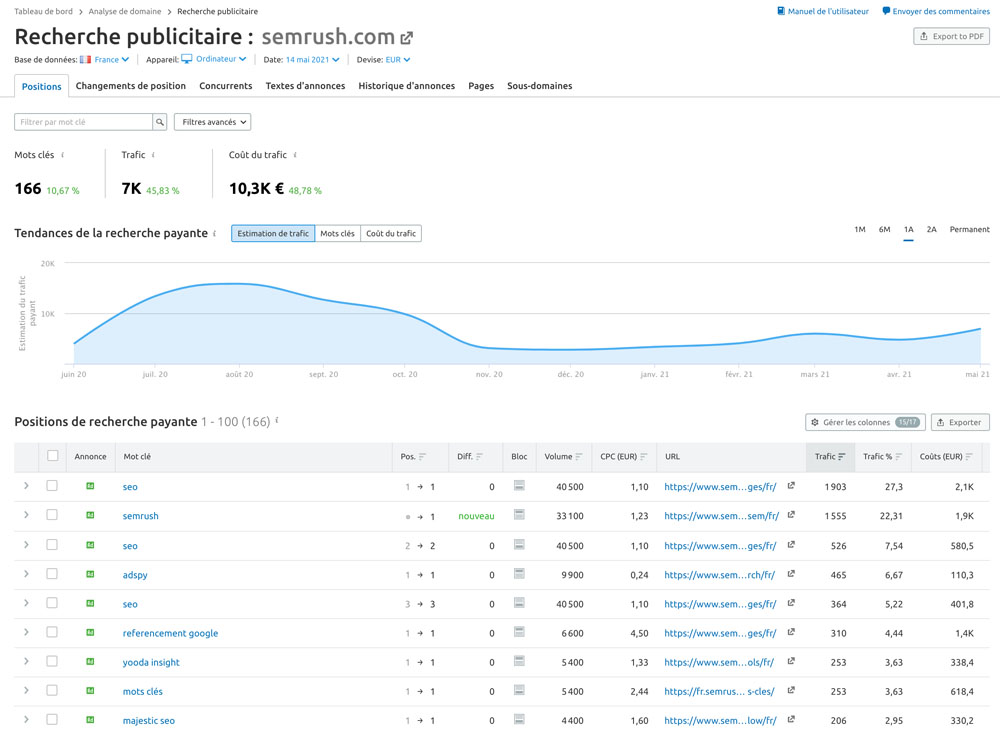The image size is (1000, 733).
Task: Click the ad icon in the majestic seo row
Action: tap(90, 720)
